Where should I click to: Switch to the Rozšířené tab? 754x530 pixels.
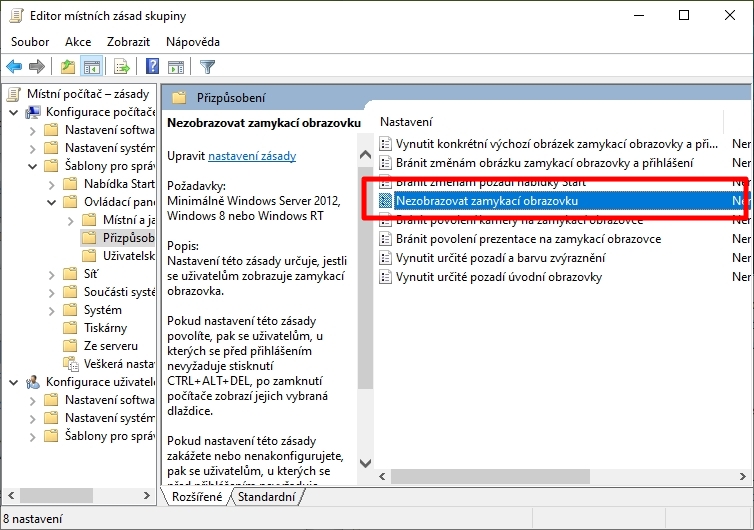(x=197, y=496)
